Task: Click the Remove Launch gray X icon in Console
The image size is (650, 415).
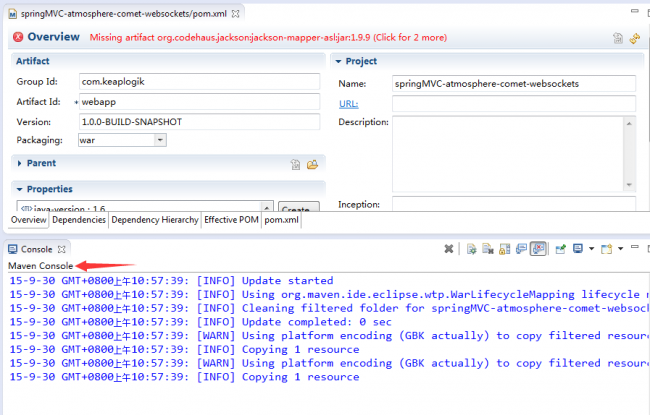Action: pyautogui.click(x=449, y=248)
